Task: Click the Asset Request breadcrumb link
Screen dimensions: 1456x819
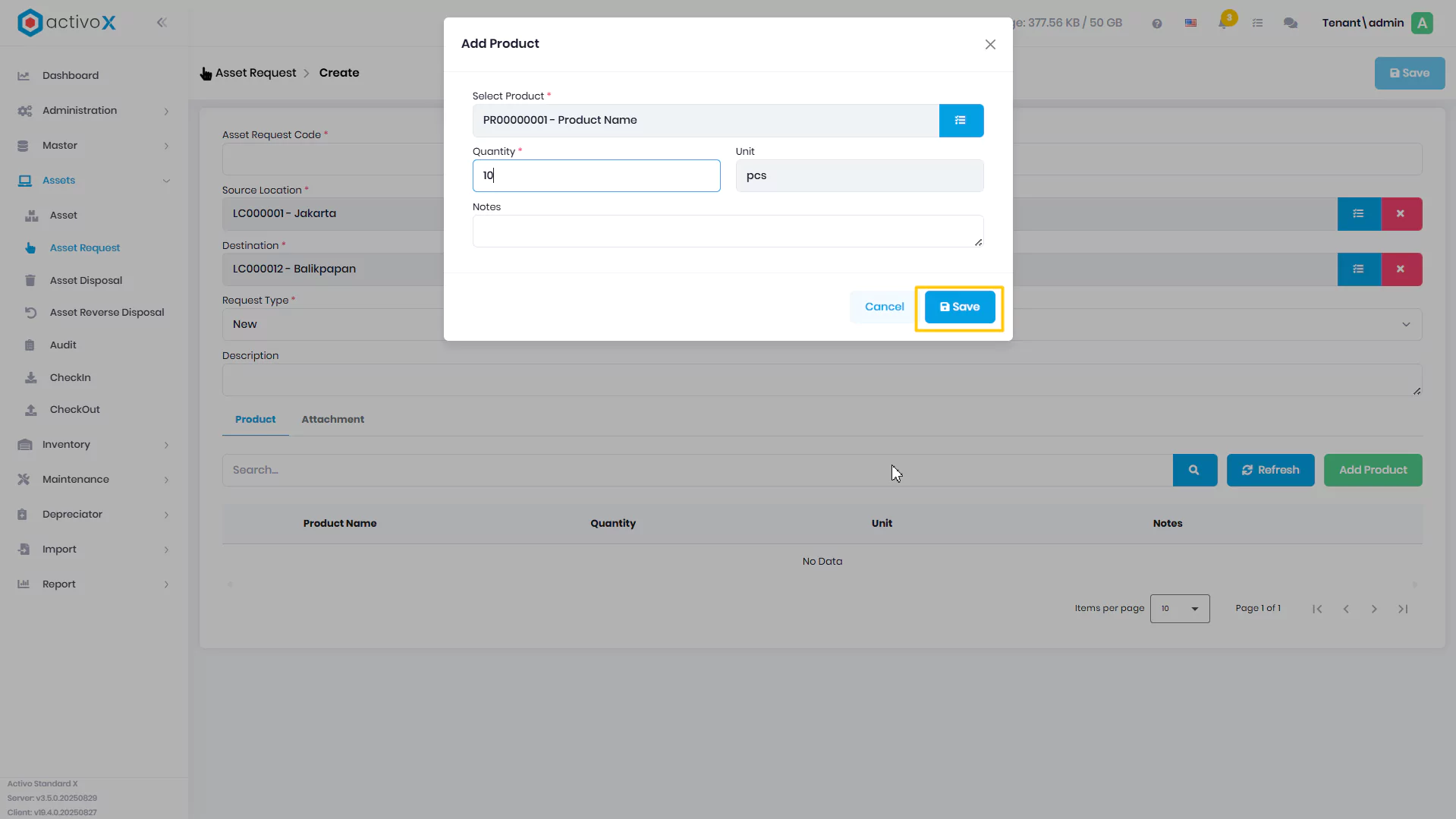Action: pyautogui.click(x=256, y=73)
